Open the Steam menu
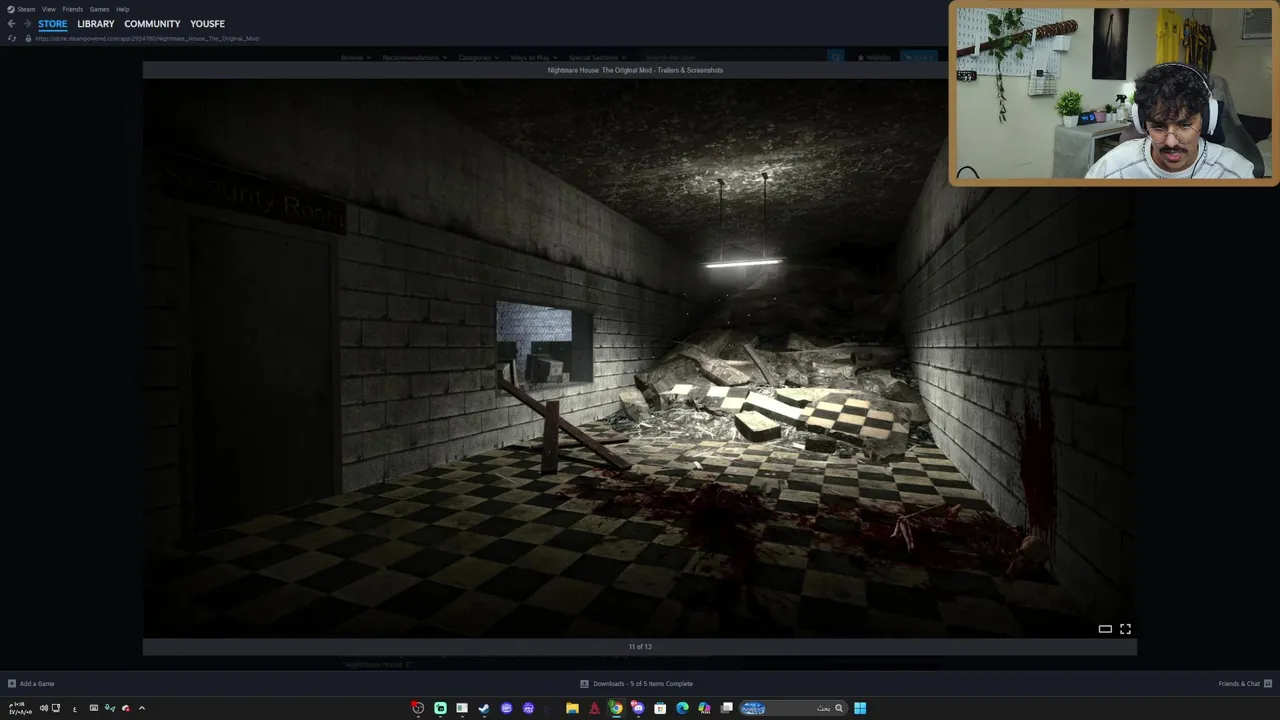 coord(21,9)
